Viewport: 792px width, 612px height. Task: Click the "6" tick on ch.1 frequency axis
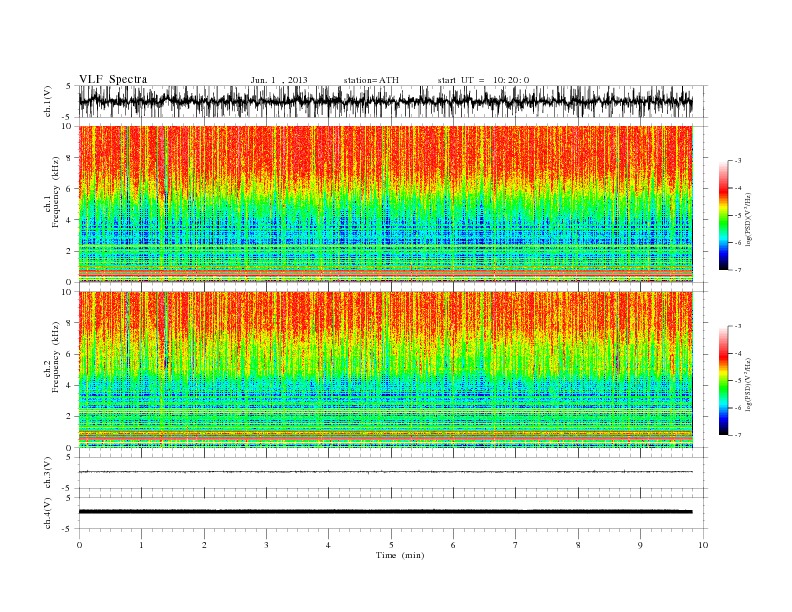69,189
